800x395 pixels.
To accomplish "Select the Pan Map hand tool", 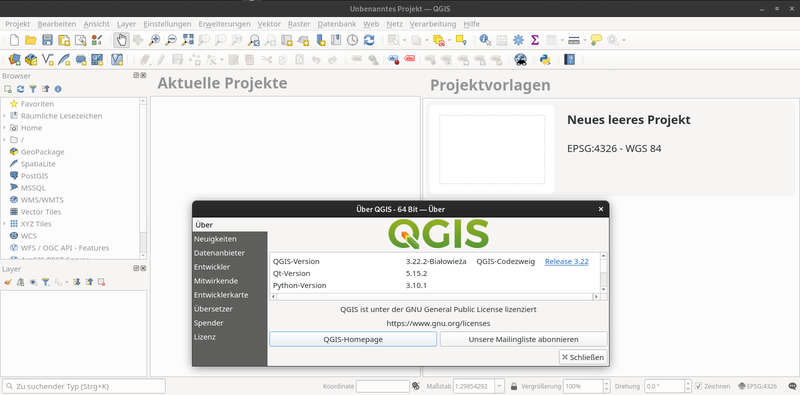I will (x=121, y=40).
